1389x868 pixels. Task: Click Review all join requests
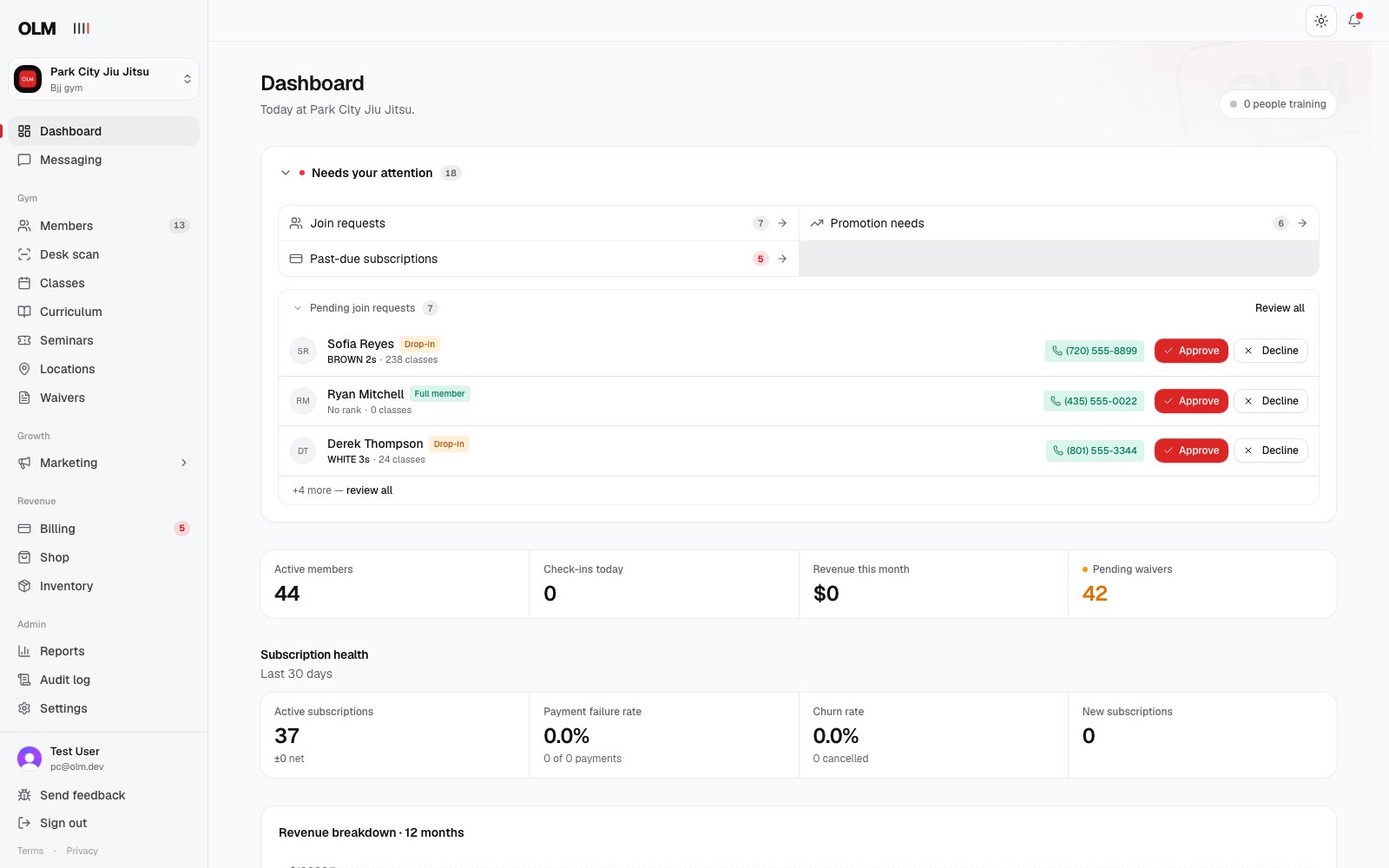(1280, 308)
